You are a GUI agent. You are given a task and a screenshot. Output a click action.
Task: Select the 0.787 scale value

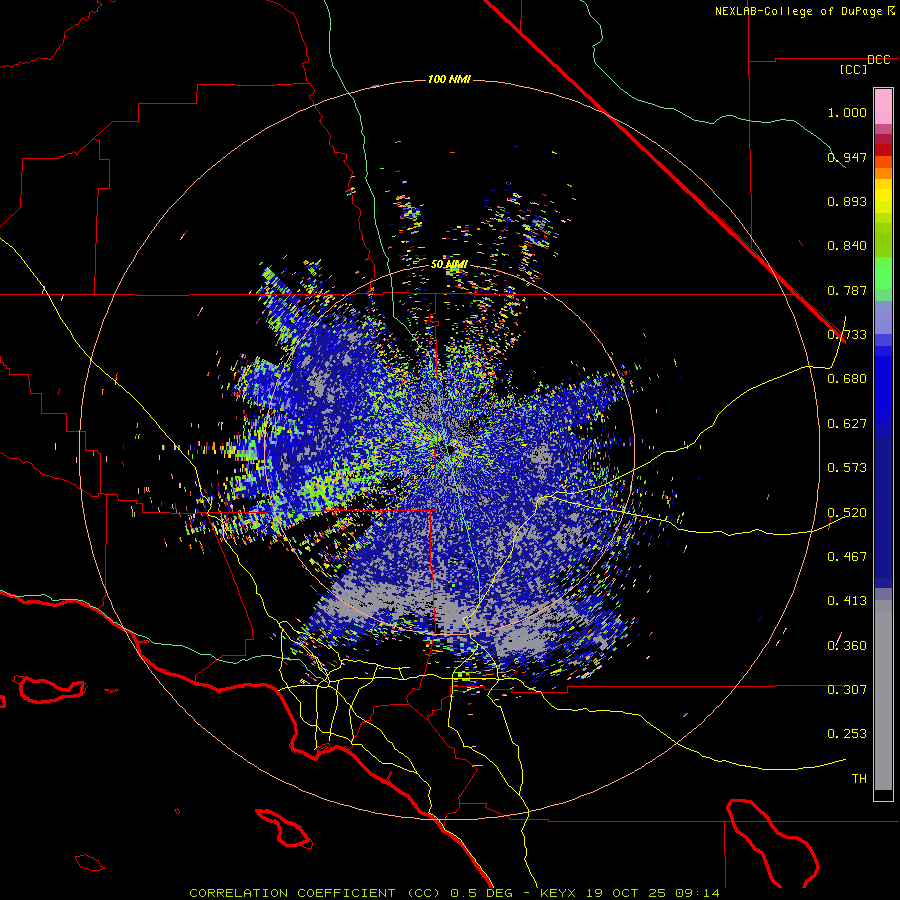(x=847, y=290)
